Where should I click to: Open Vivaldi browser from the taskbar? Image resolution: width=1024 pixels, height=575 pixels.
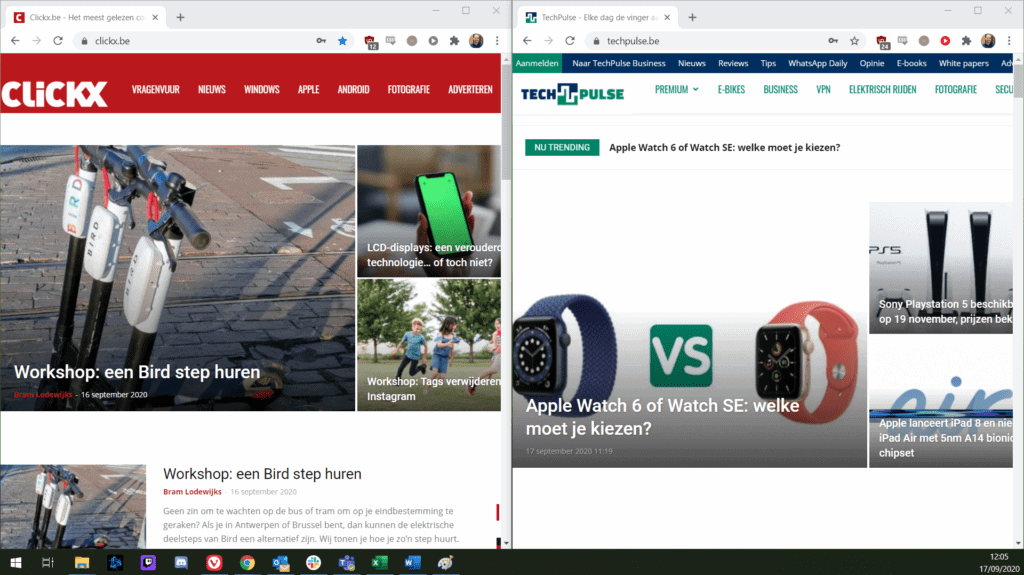[214, 563]
